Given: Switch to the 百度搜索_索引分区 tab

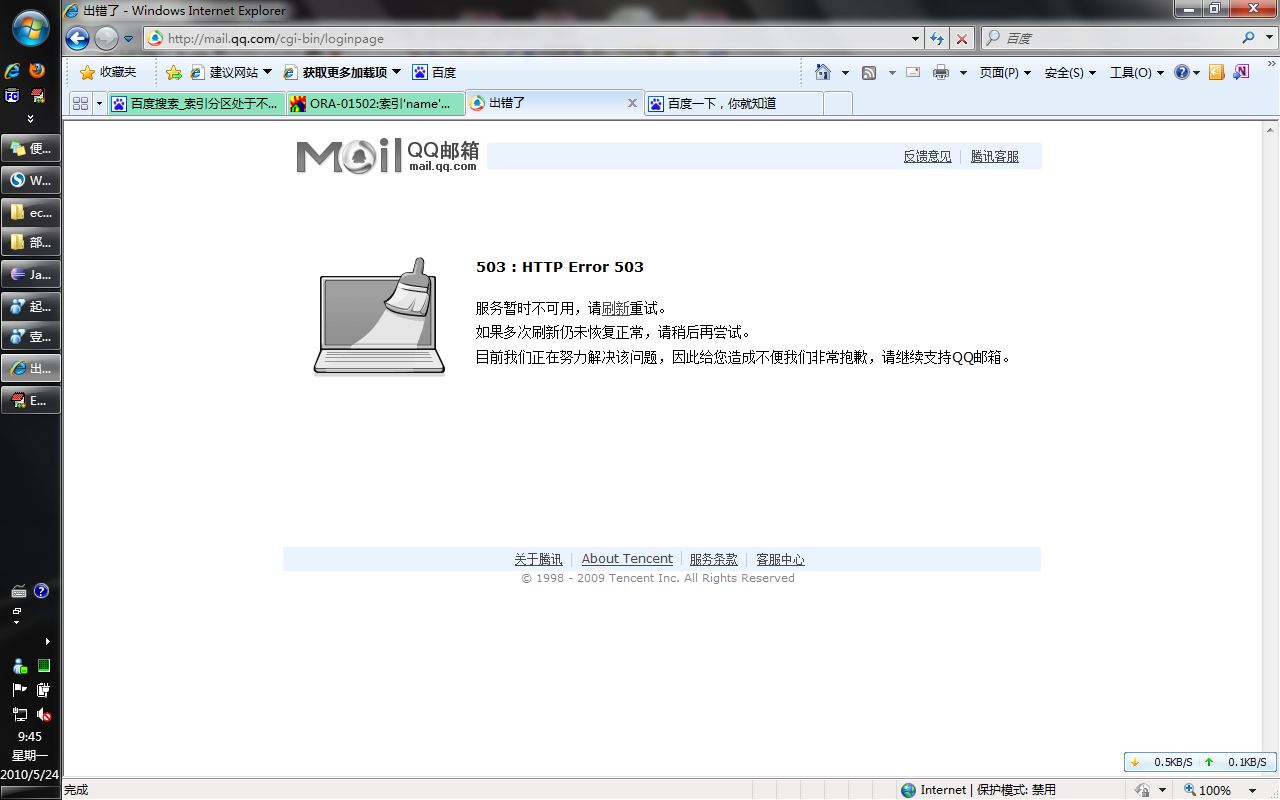Looking at the screenshot, I should 196,103.
